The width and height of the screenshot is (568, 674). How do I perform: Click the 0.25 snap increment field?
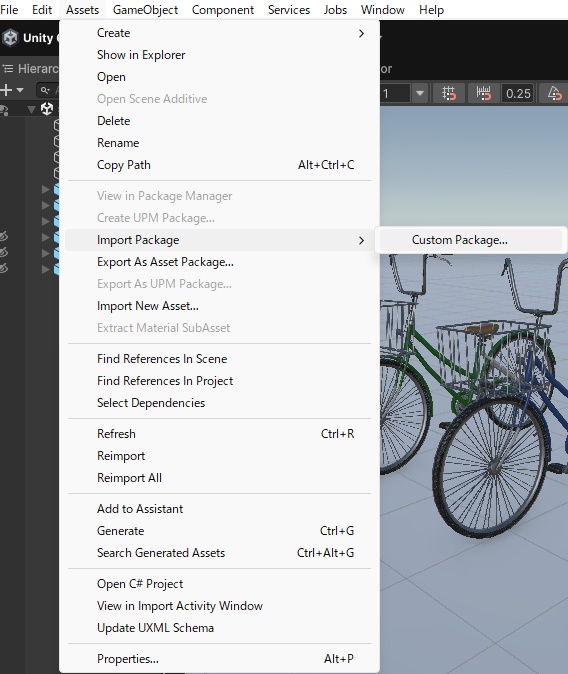point(518,93)
